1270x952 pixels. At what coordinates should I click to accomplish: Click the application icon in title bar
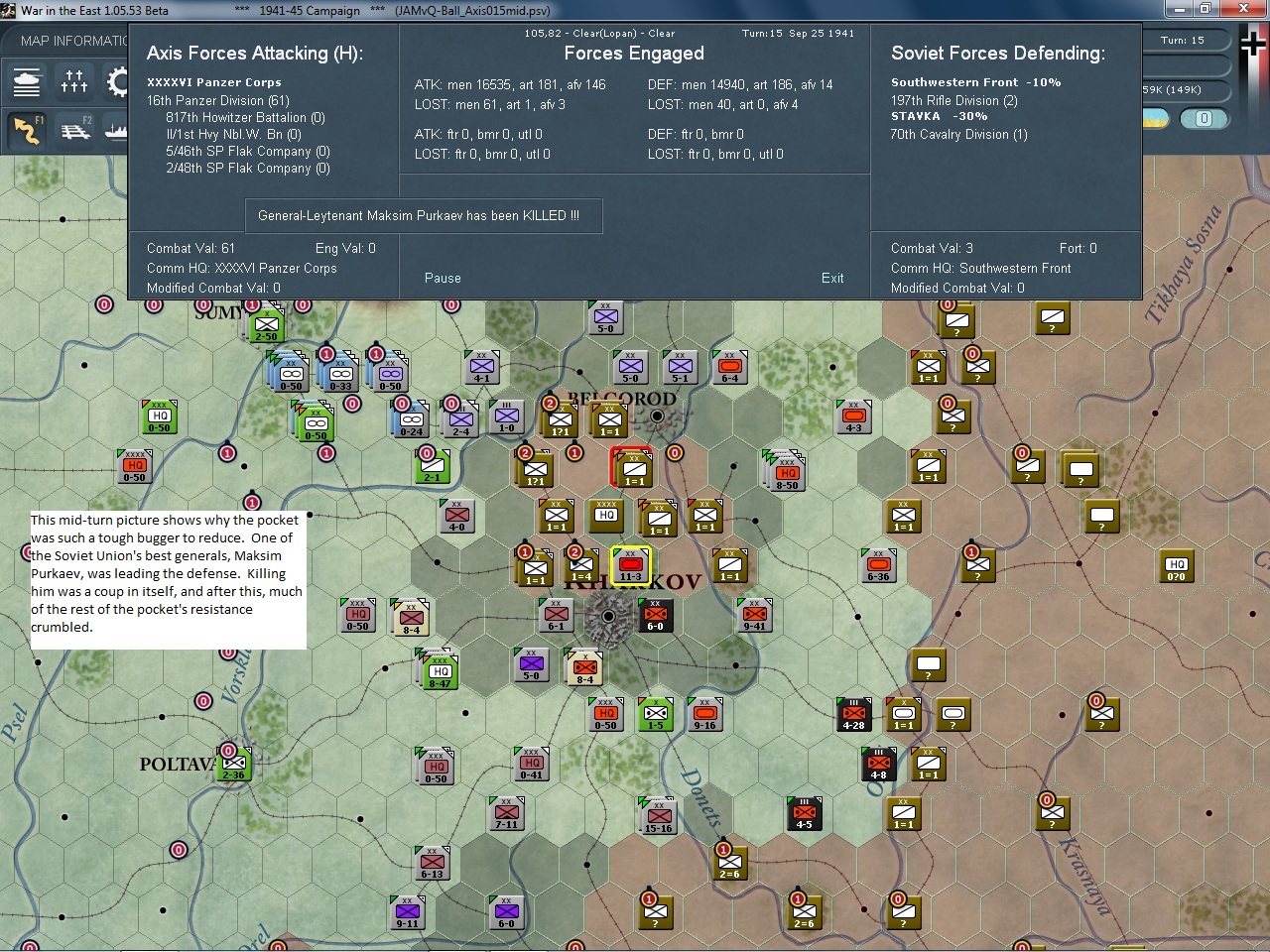point(10,10)
